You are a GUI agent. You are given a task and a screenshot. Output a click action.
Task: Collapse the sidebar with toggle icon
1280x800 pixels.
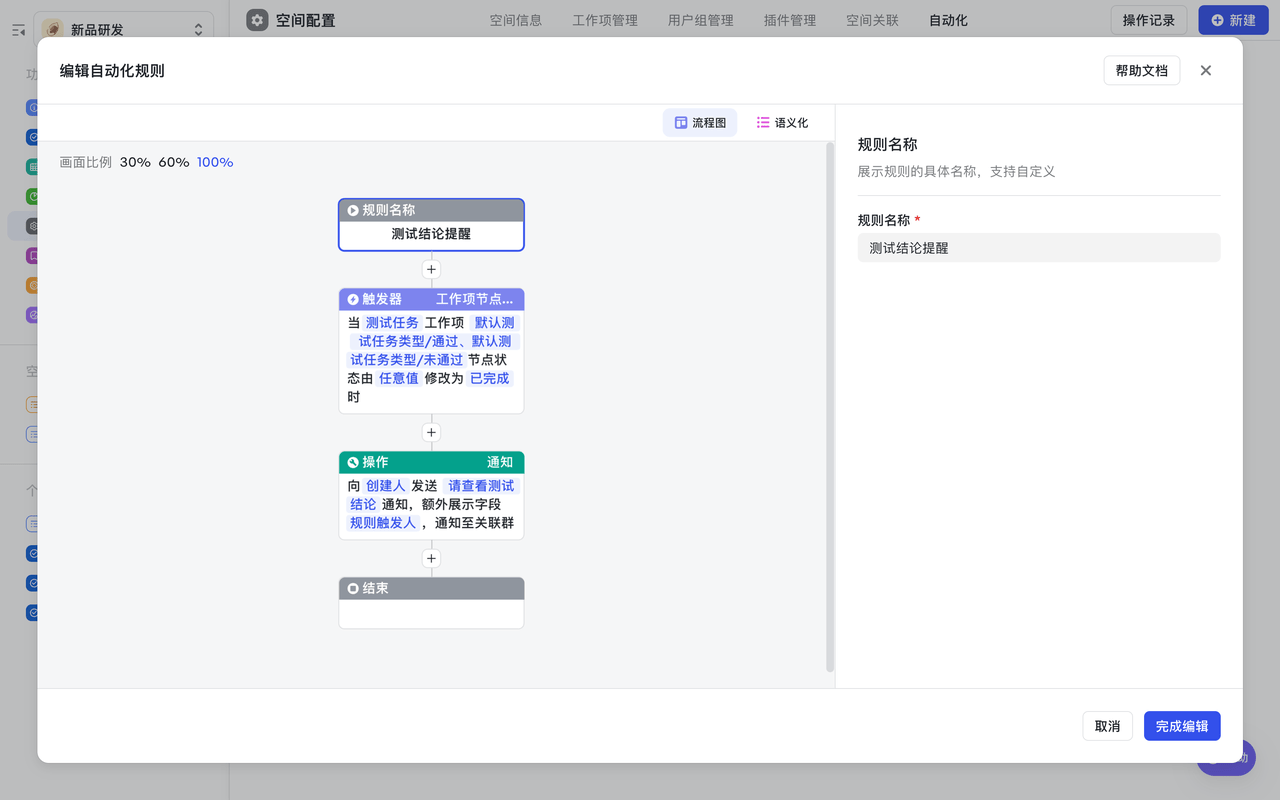(18, 30)
